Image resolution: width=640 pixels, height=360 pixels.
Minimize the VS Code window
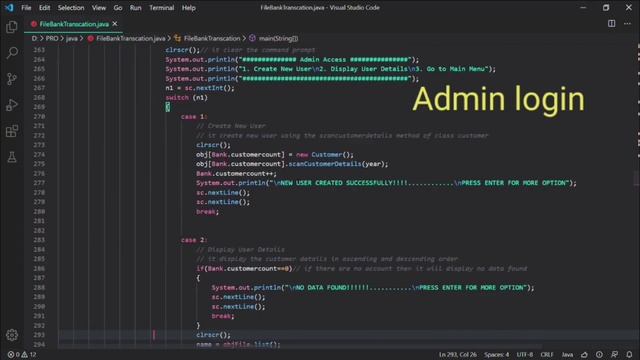(x=583, y=7)
